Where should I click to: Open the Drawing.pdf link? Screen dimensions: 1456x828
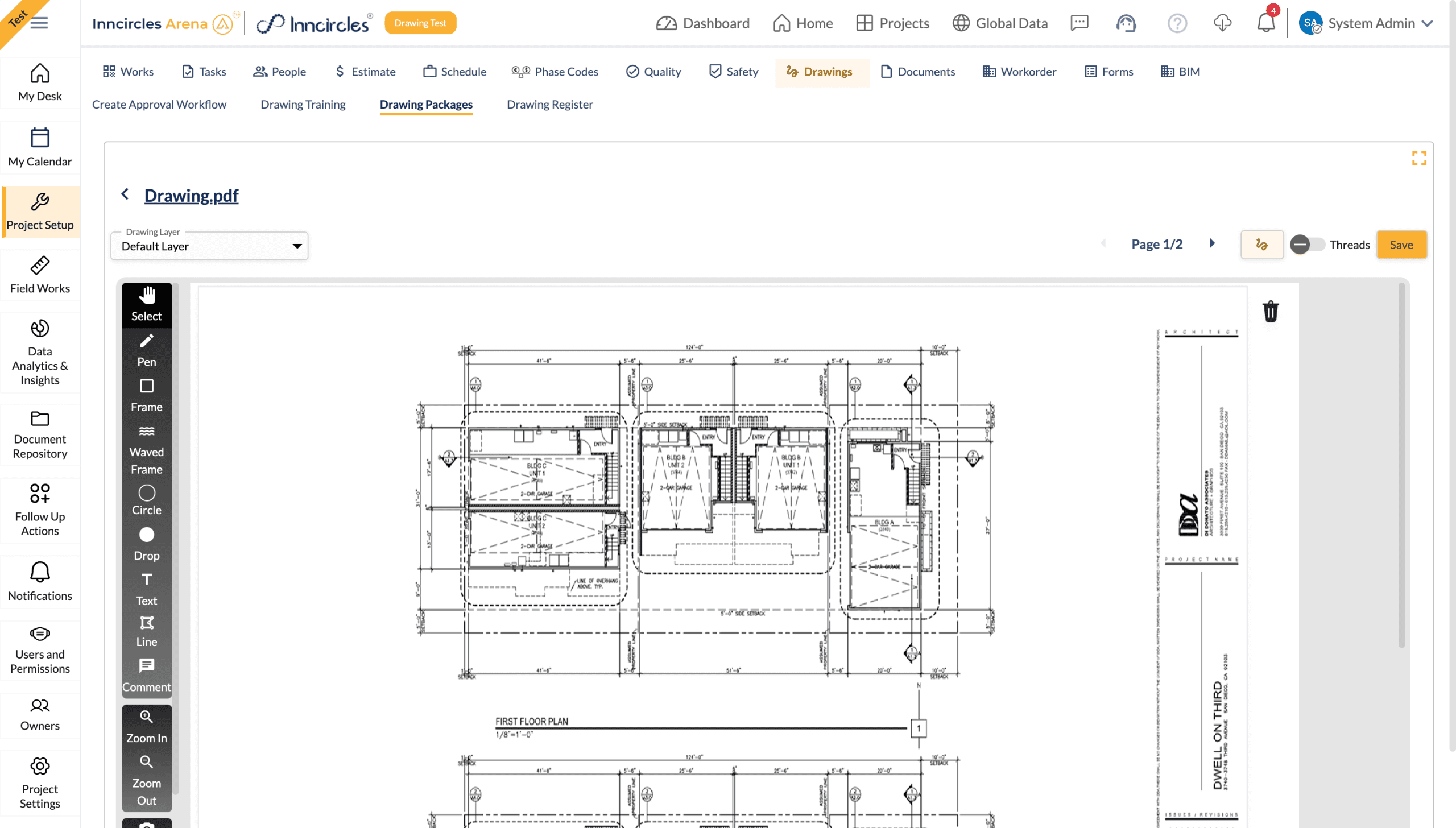191,195
